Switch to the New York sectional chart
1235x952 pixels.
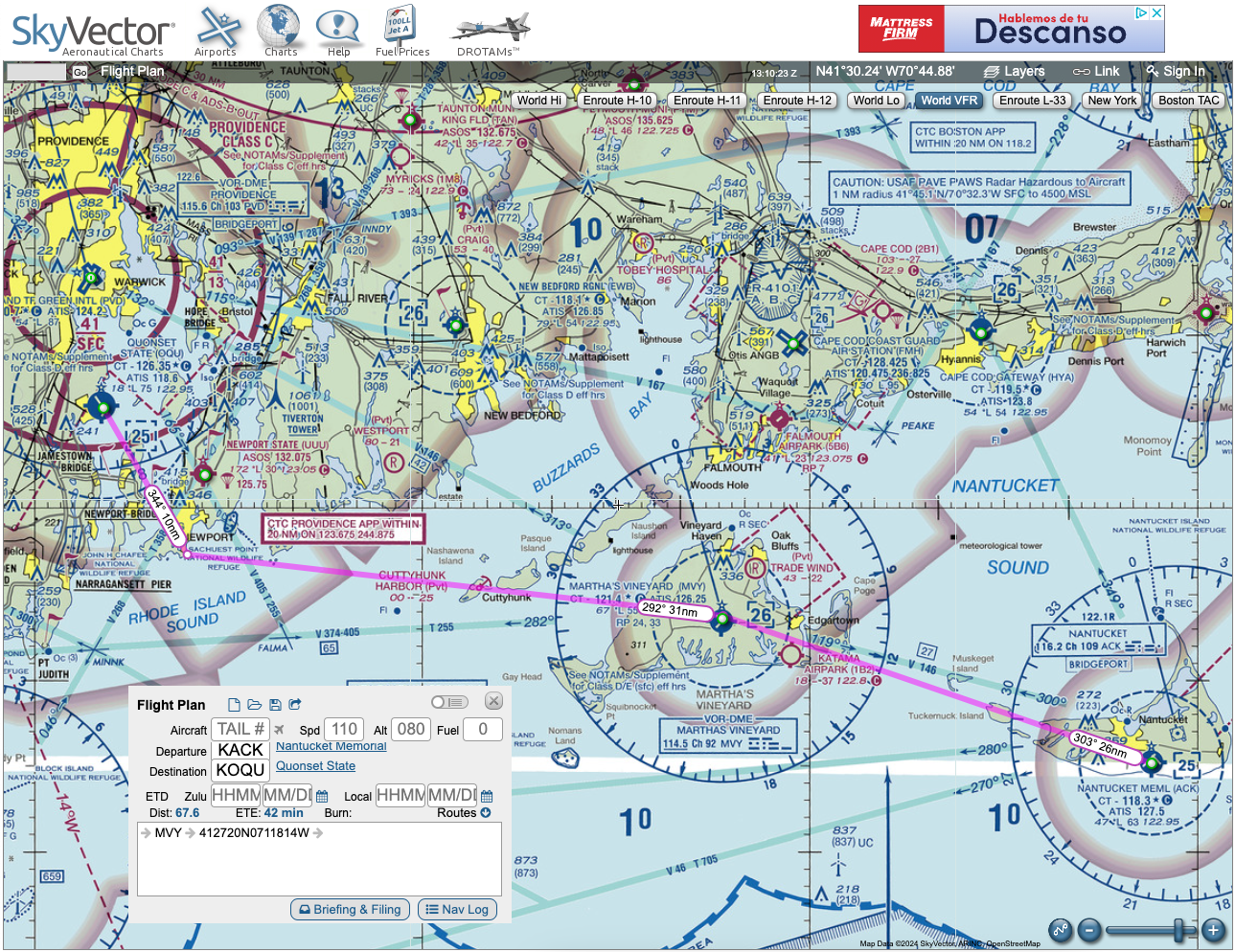[1112, 101]
